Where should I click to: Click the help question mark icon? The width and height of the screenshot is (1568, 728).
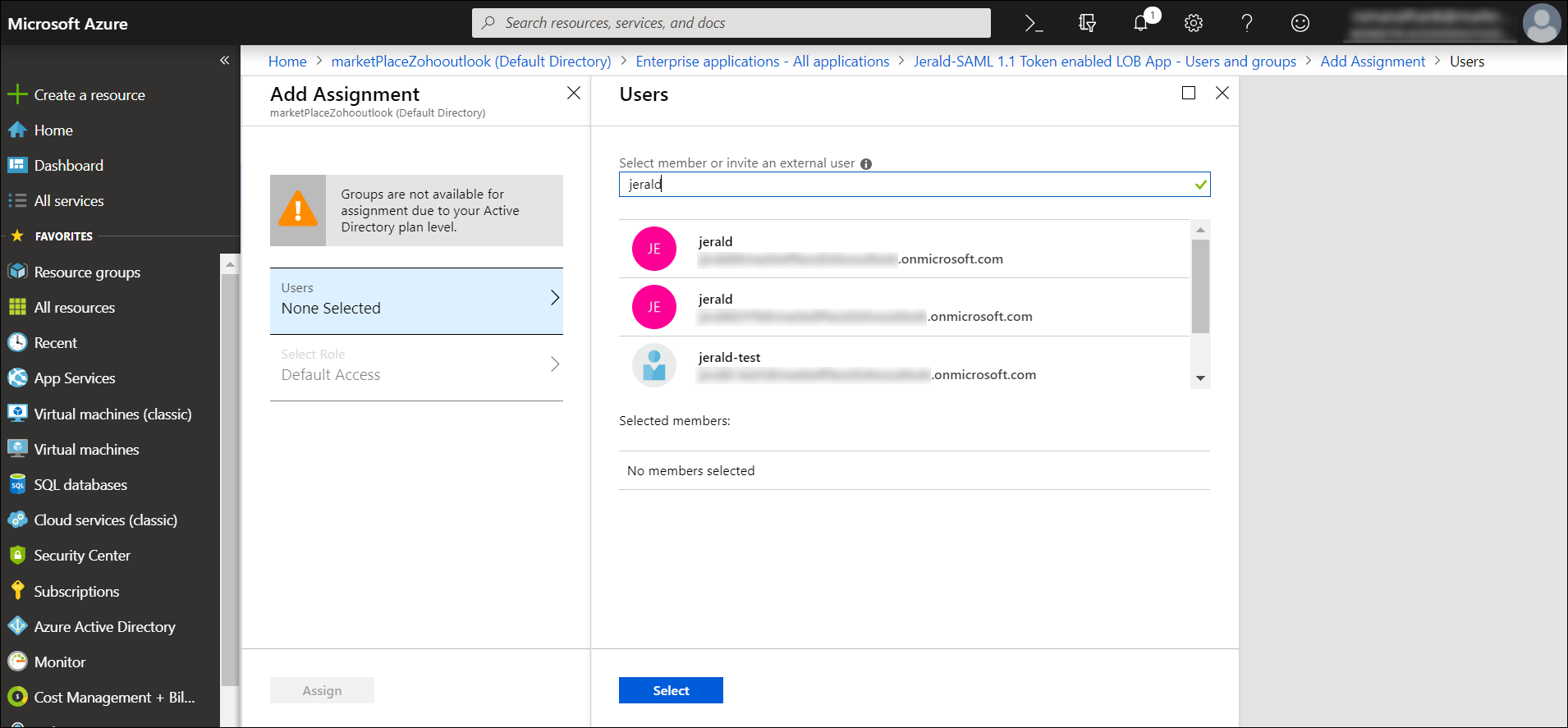[x=1246, y=23]
